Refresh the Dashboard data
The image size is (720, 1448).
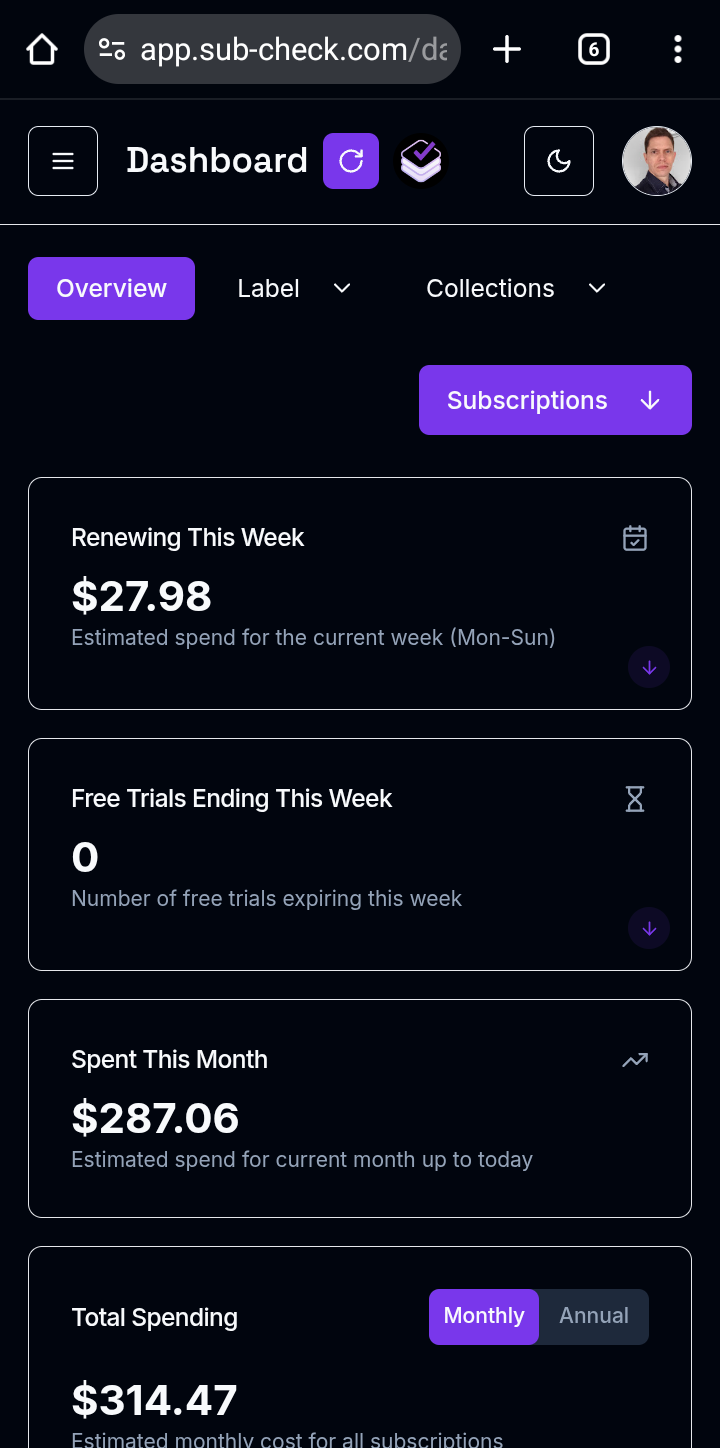point(351,160)
